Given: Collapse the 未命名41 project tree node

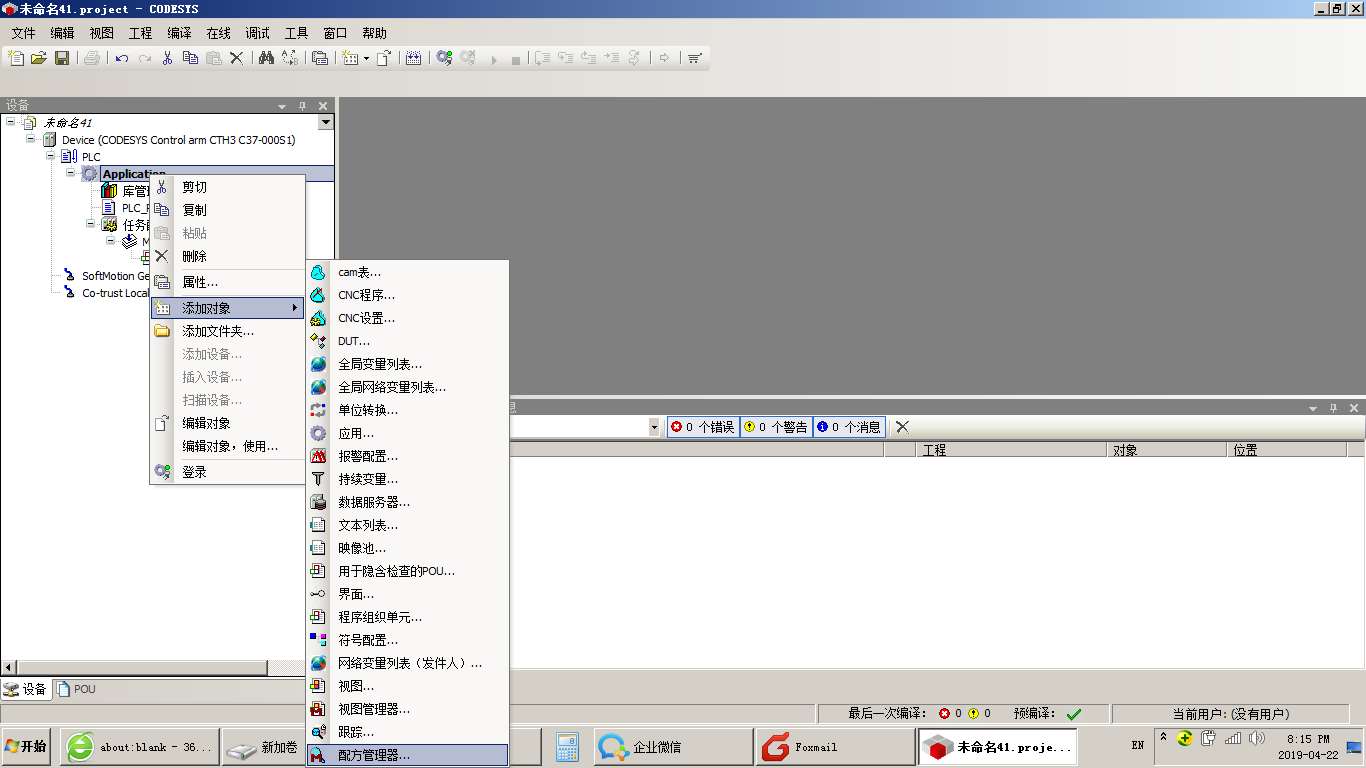Looking at the screenshot, I should click(x=11, y=122).
